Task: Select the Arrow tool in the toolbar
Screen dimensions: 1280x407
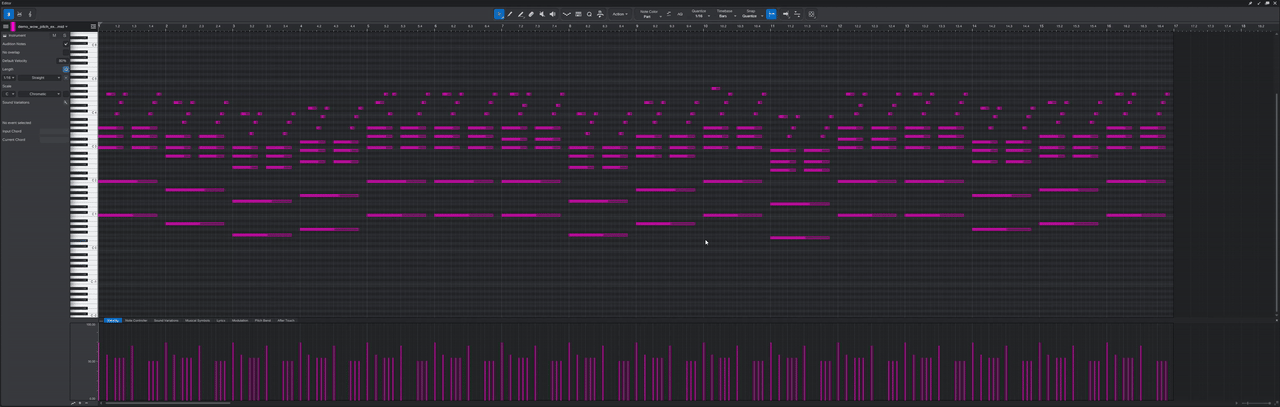Action: click(499, 14)
